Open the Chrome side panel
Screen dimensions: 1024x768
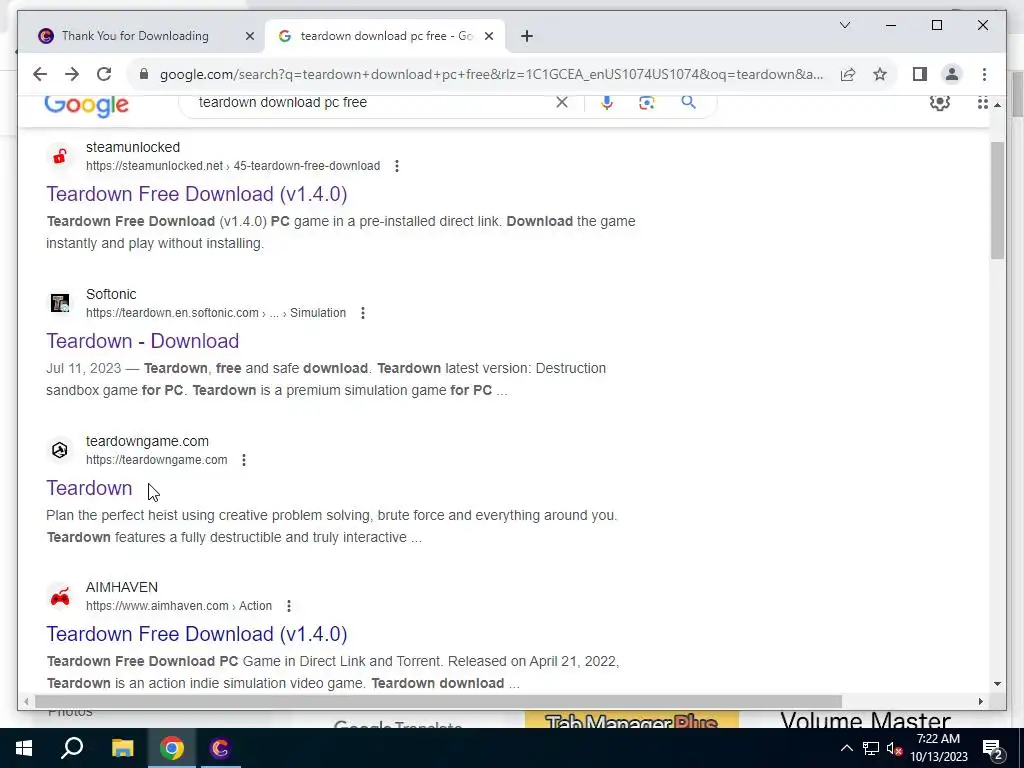920,74
